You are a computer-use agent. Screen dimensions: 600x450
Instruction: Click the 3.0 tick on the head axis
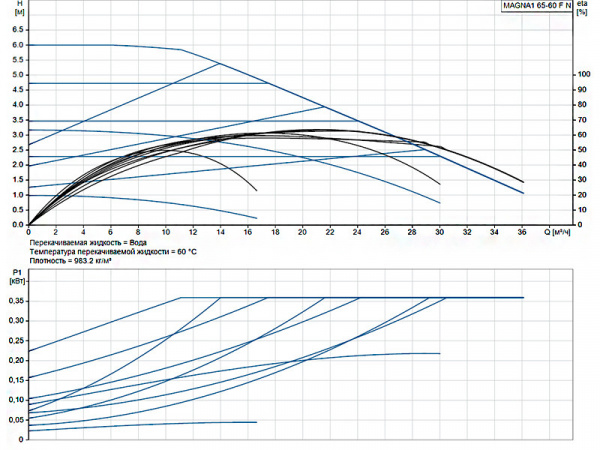[x=16, y=135]
